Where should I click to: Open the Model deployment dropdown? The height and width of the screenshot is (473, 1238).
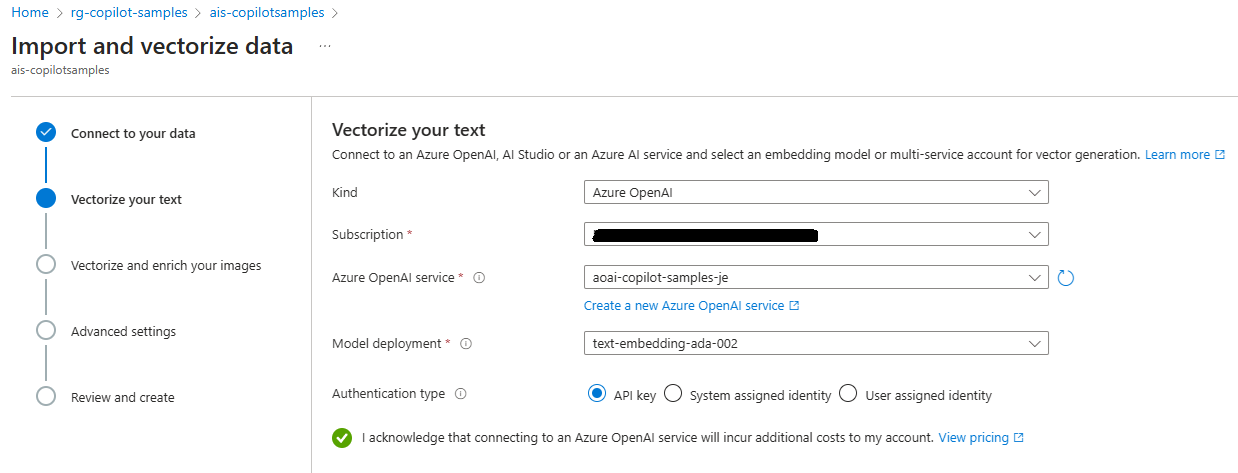(x=815, y=344)
